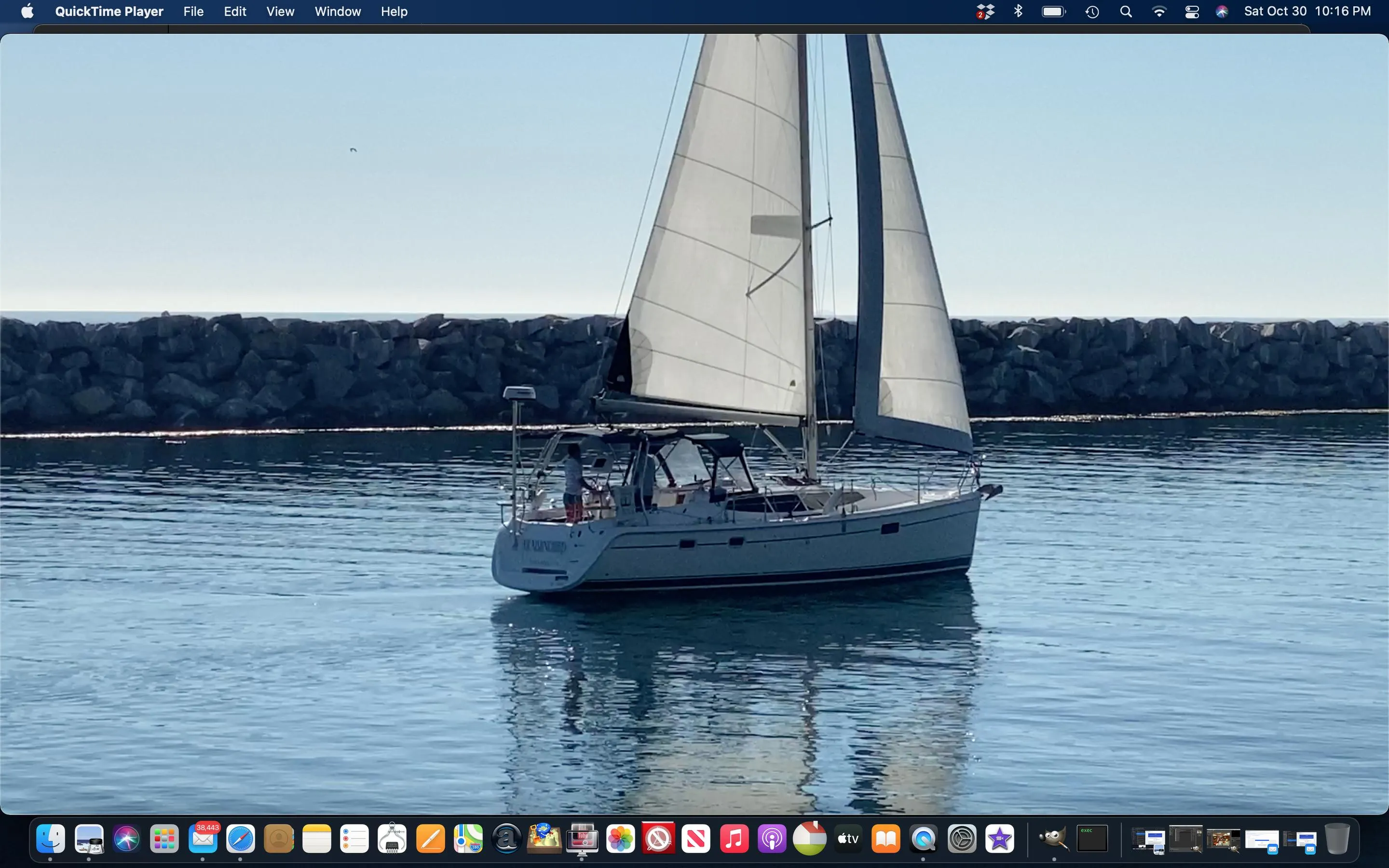Expand the Window menu
Image resolution: width=1389 pixels, height=868 pixels.
pyautogui.click(x=338, y=12)
